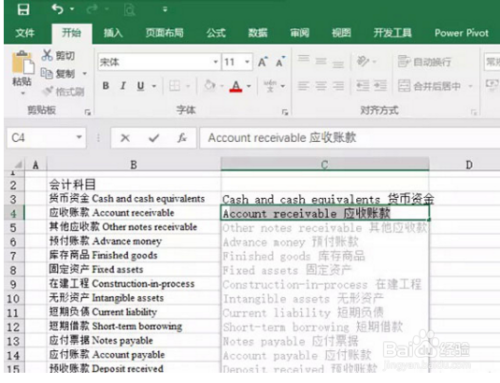Open the font name dropdown
Image resolution: width=500 pixels, height=383 pixels.
216,62
